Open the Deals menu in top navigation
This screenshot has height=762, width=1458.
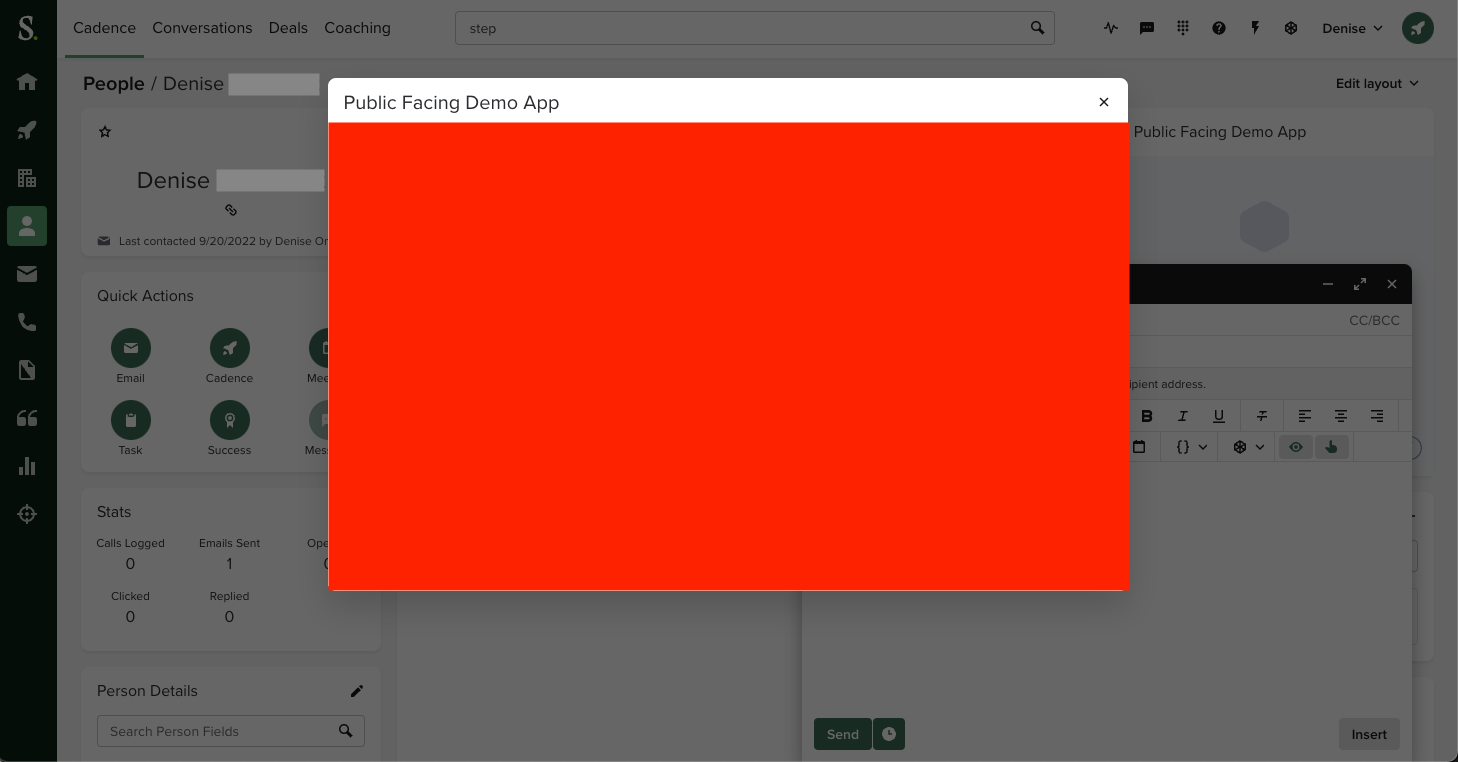click(288, 28)
